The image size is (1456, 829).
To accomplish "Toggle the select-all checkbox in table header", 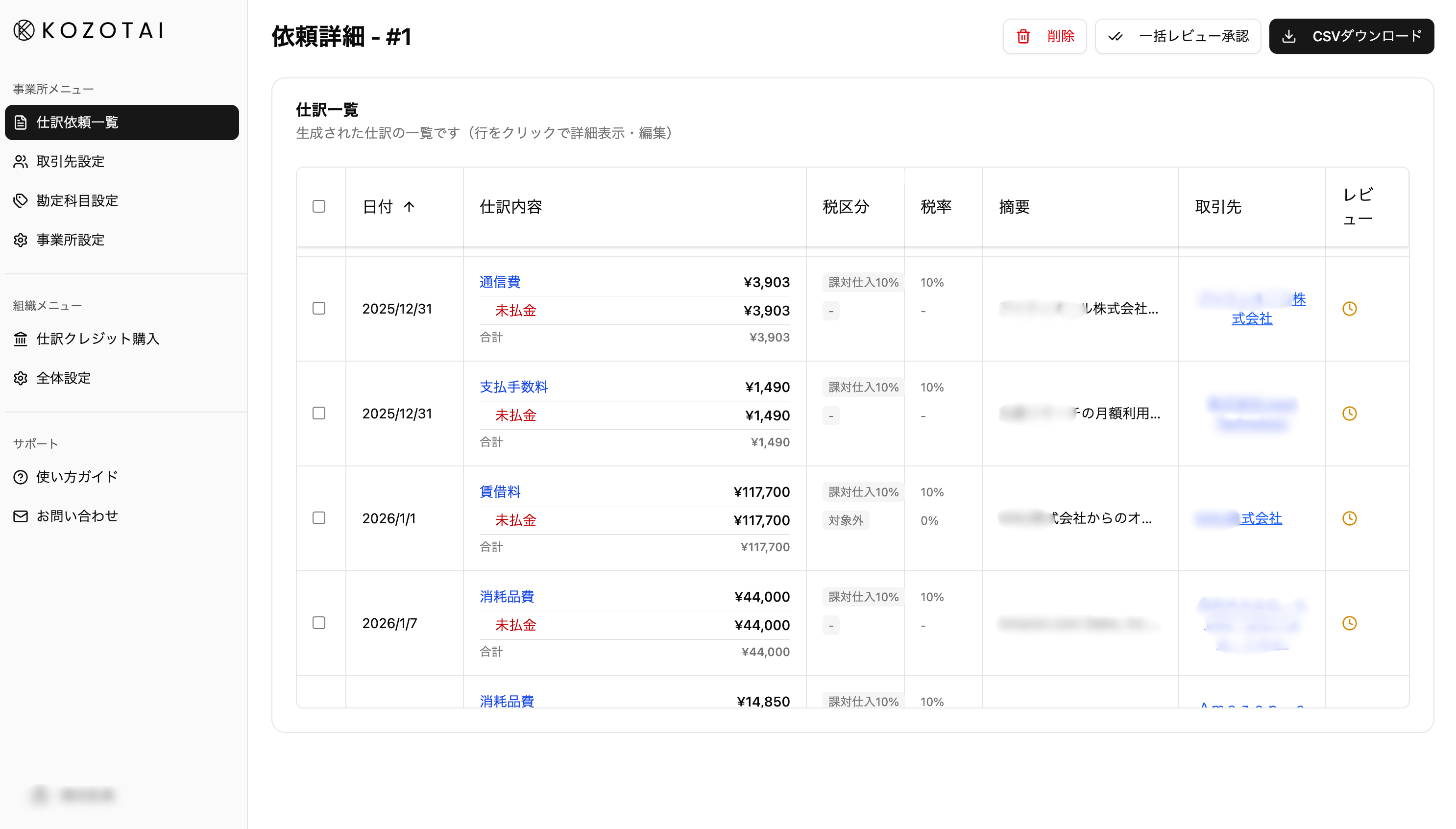I will coord(319,206).
